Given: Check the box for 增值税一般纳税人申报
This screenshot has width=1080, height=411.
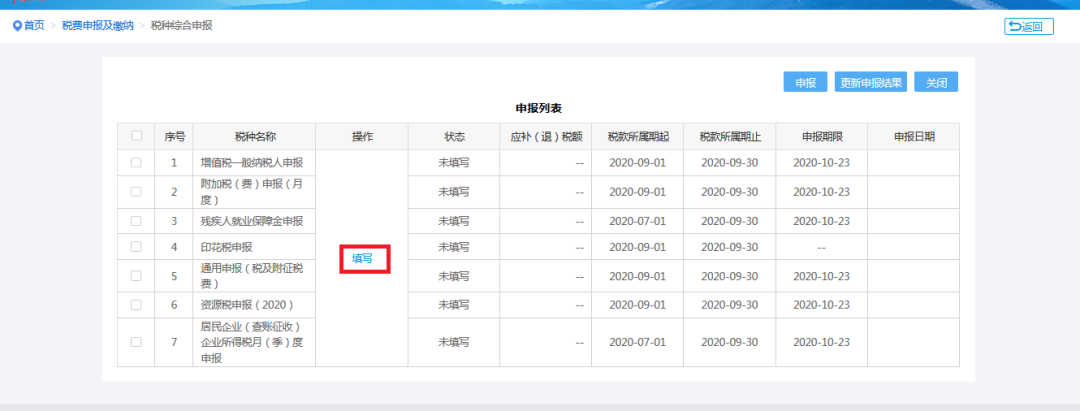Looking at the screenshot, I should tap(136, 162).
